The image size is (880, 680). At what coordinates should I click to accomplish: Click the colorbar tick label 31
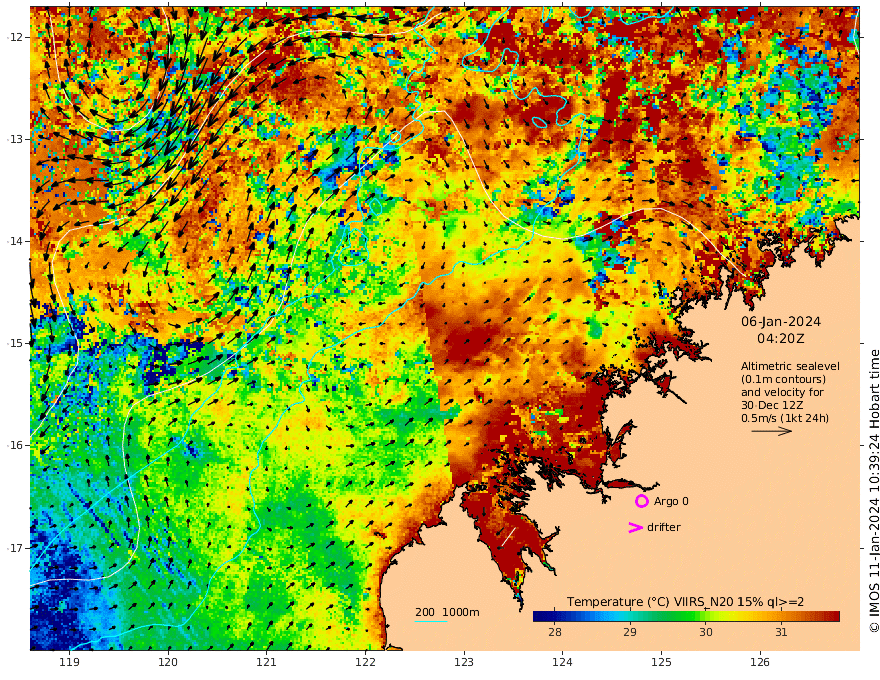[781, 632]
